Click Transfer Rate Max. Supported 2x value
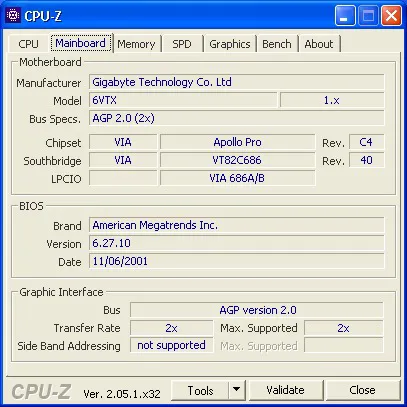The image size is (407, 407). [x=344, y=328]
